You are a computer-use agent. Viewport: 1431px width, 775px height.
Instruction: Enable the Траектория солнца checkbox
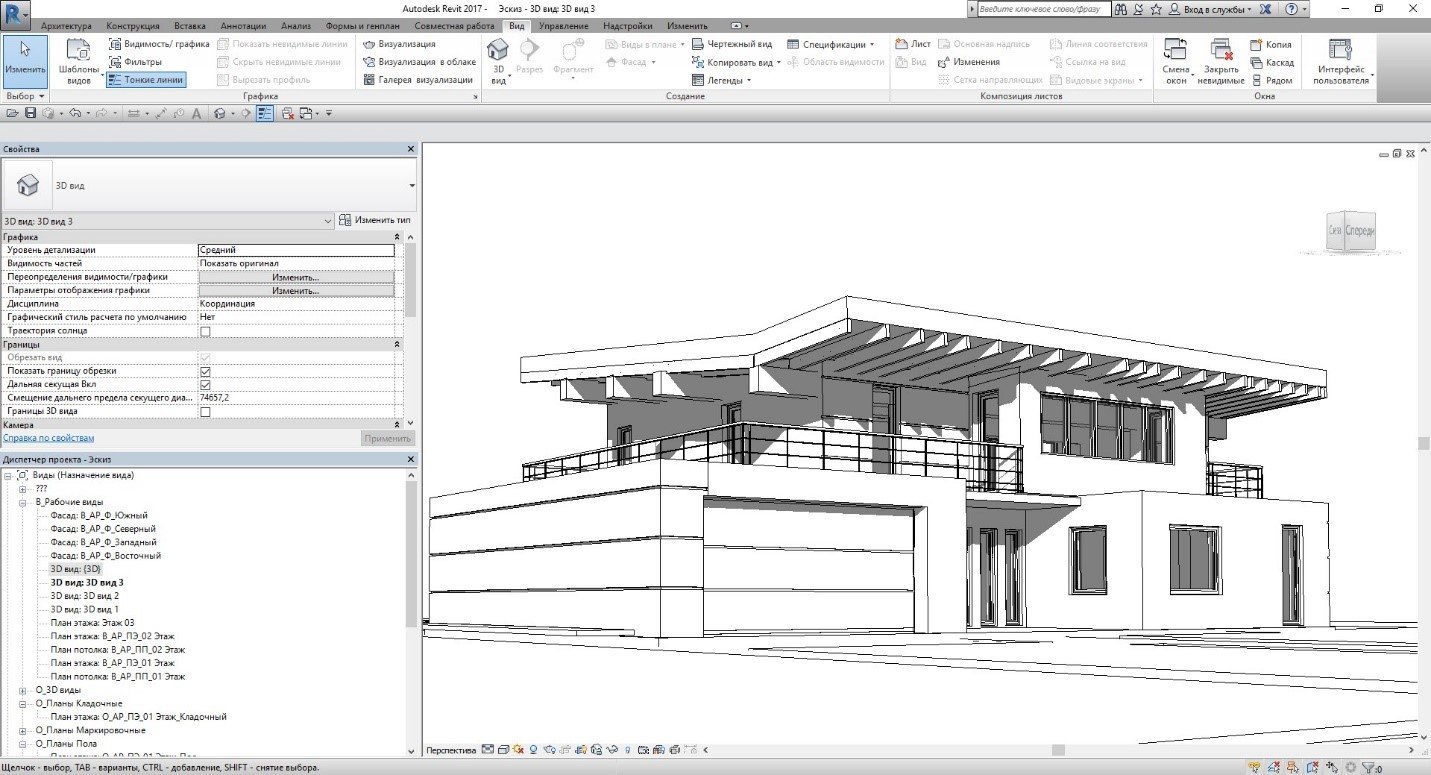[x=205, y=331]
